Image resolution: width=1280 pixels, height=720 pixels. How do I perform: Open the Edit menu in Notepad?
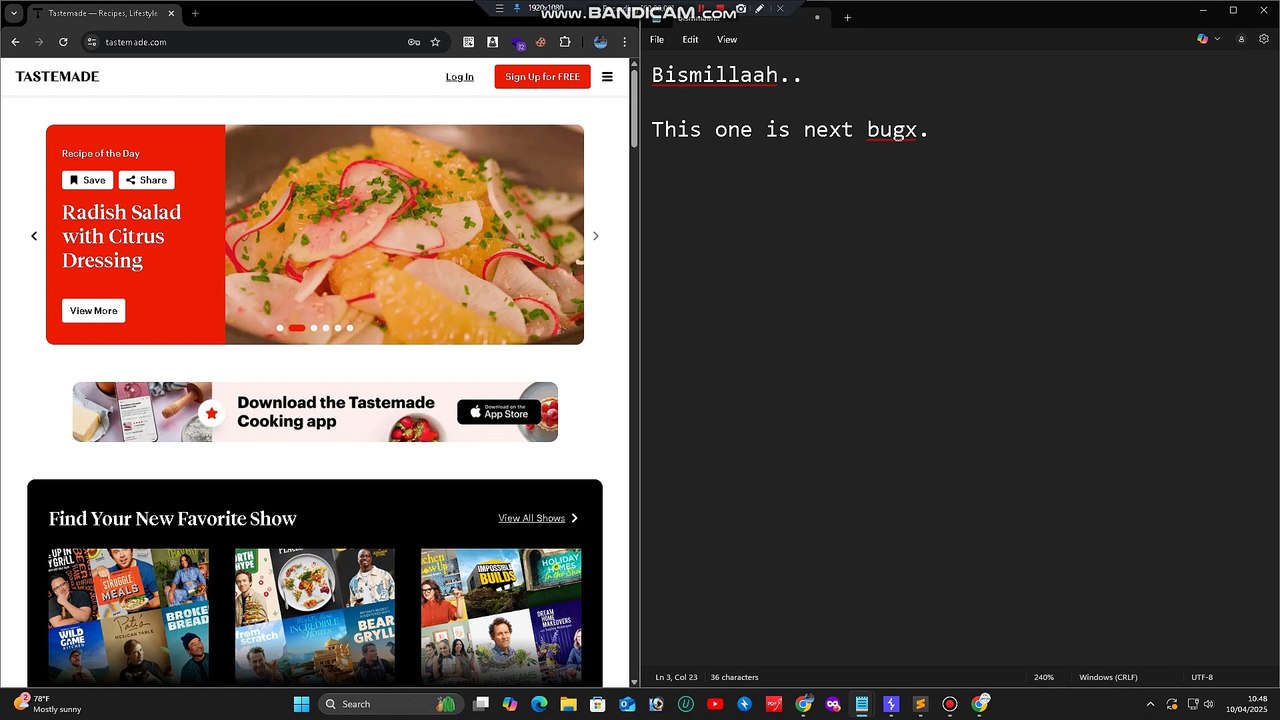click(690, 40)
